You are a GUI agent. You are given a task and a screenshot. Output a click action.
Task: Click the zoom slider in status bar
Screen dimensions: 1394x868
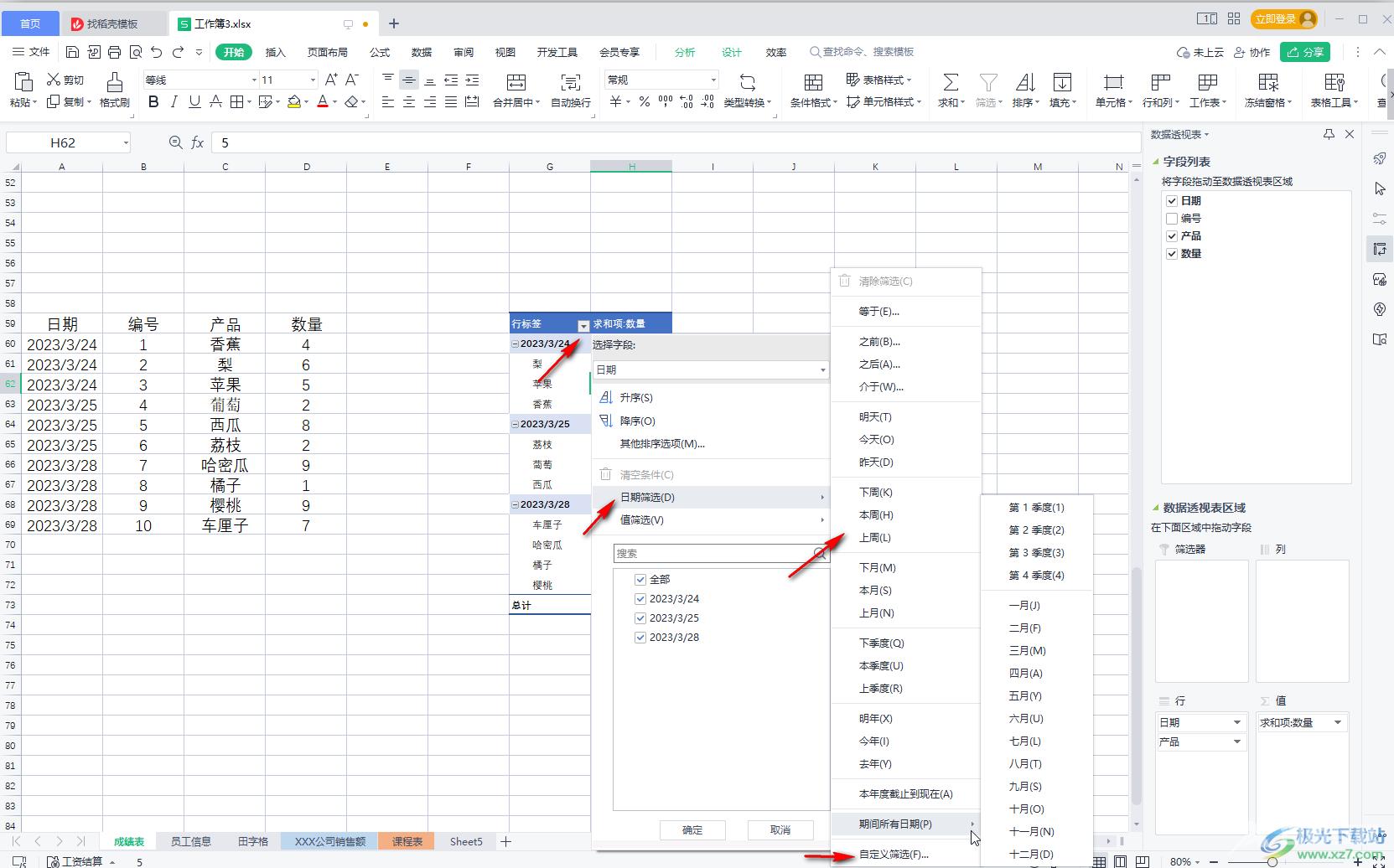coord(1272,861)
